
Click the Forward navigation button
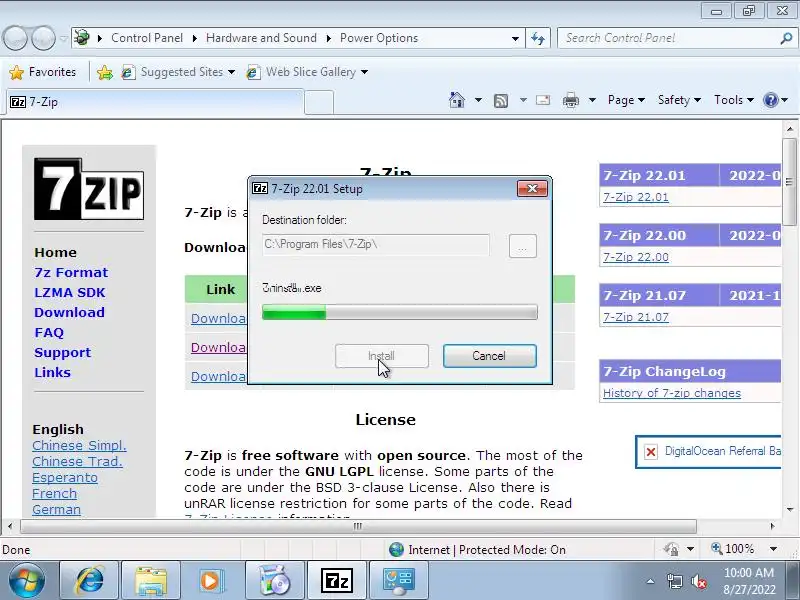click(44, 38)
